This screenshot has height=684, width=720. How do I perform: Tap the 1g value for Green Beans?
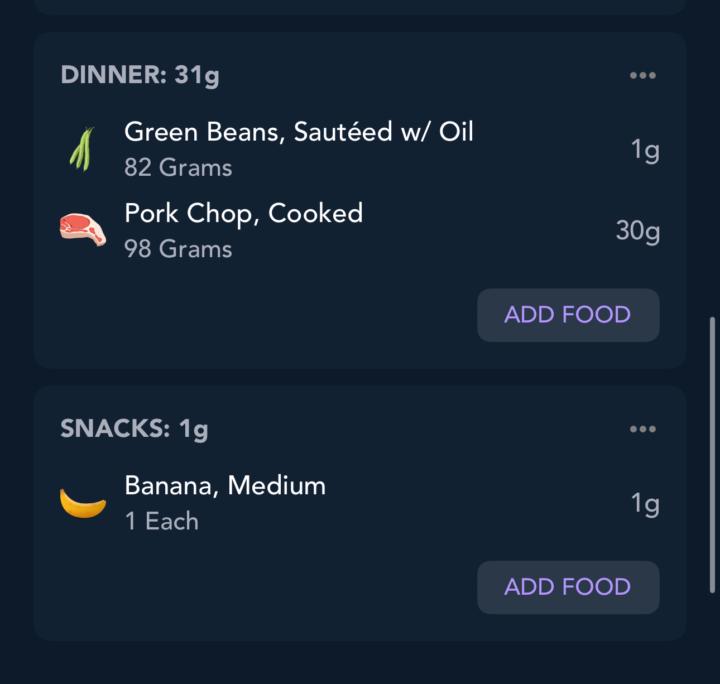(x=645, y=150)
